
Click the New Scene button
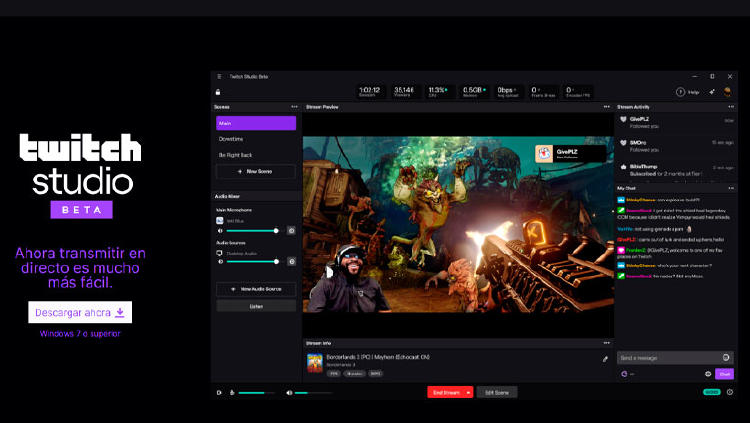click(256, 171)
